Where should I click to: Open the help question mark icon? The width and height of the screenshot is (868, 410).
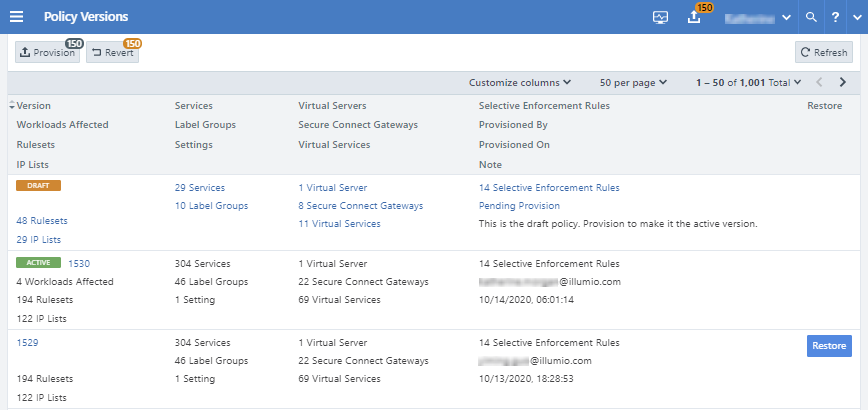point(835,17)
